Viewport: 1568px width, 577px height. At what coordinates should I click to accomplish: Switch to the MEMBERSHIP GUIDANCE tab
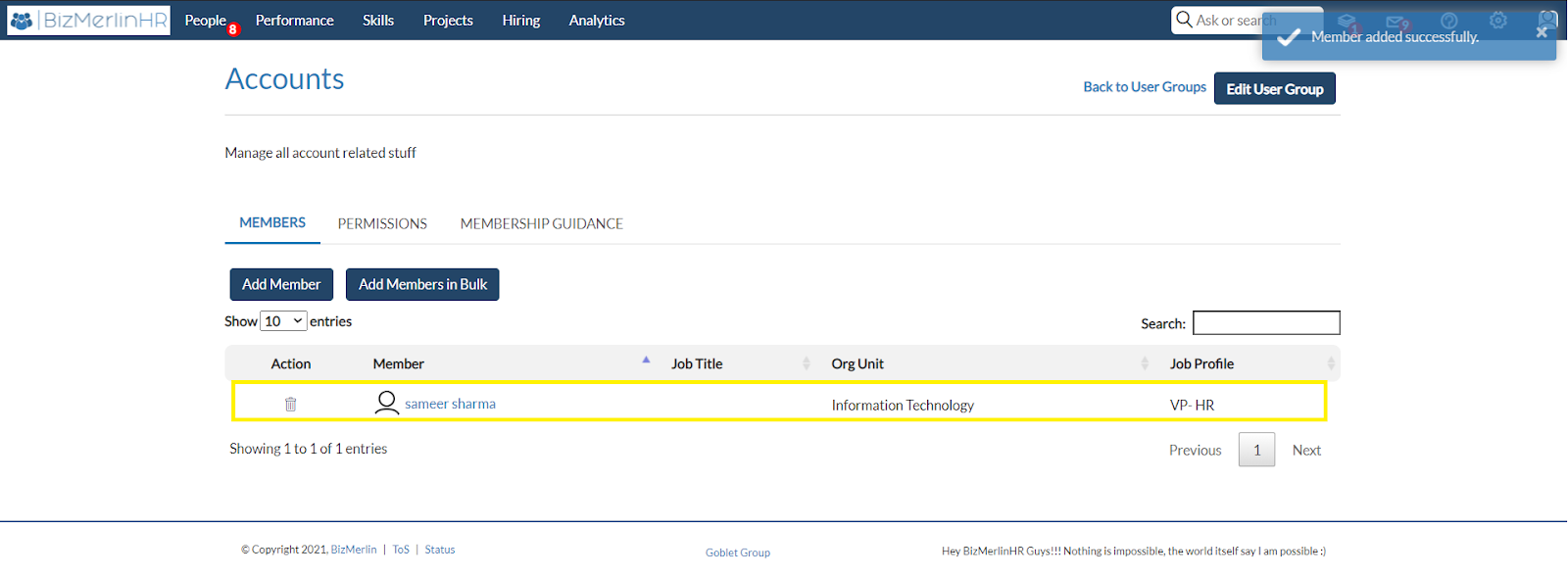(x=542, y=223)
